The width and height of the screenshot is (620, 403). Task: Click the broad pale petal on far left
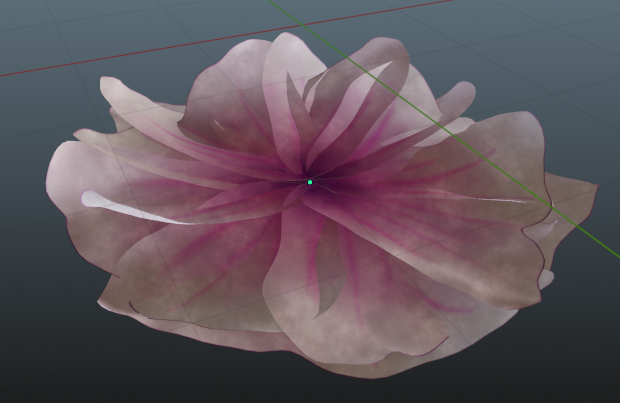[x=80, y=170]
